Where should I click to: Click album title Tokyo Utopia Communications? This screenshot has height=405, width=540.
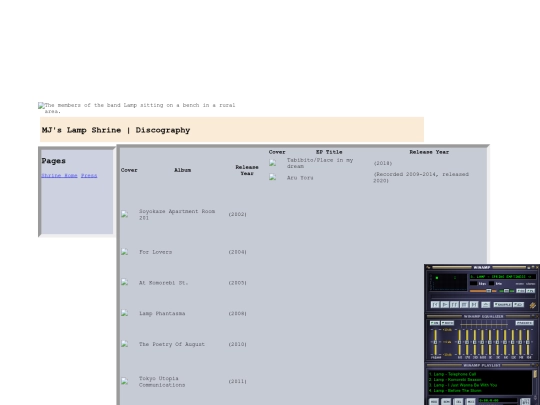click(162, 382)
